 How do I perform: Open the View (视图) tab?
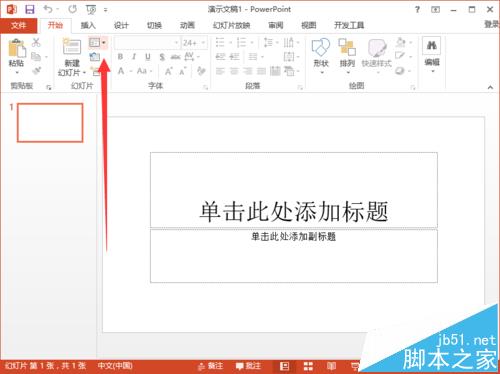[x=309, y=25]
